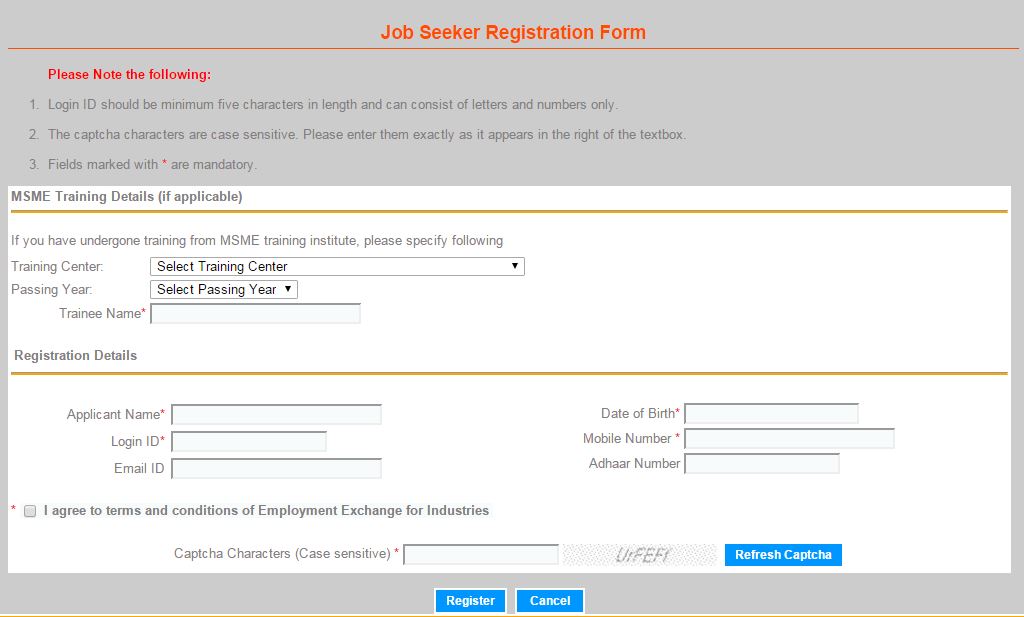Click the Applicant Name input field

click(276, 414)
